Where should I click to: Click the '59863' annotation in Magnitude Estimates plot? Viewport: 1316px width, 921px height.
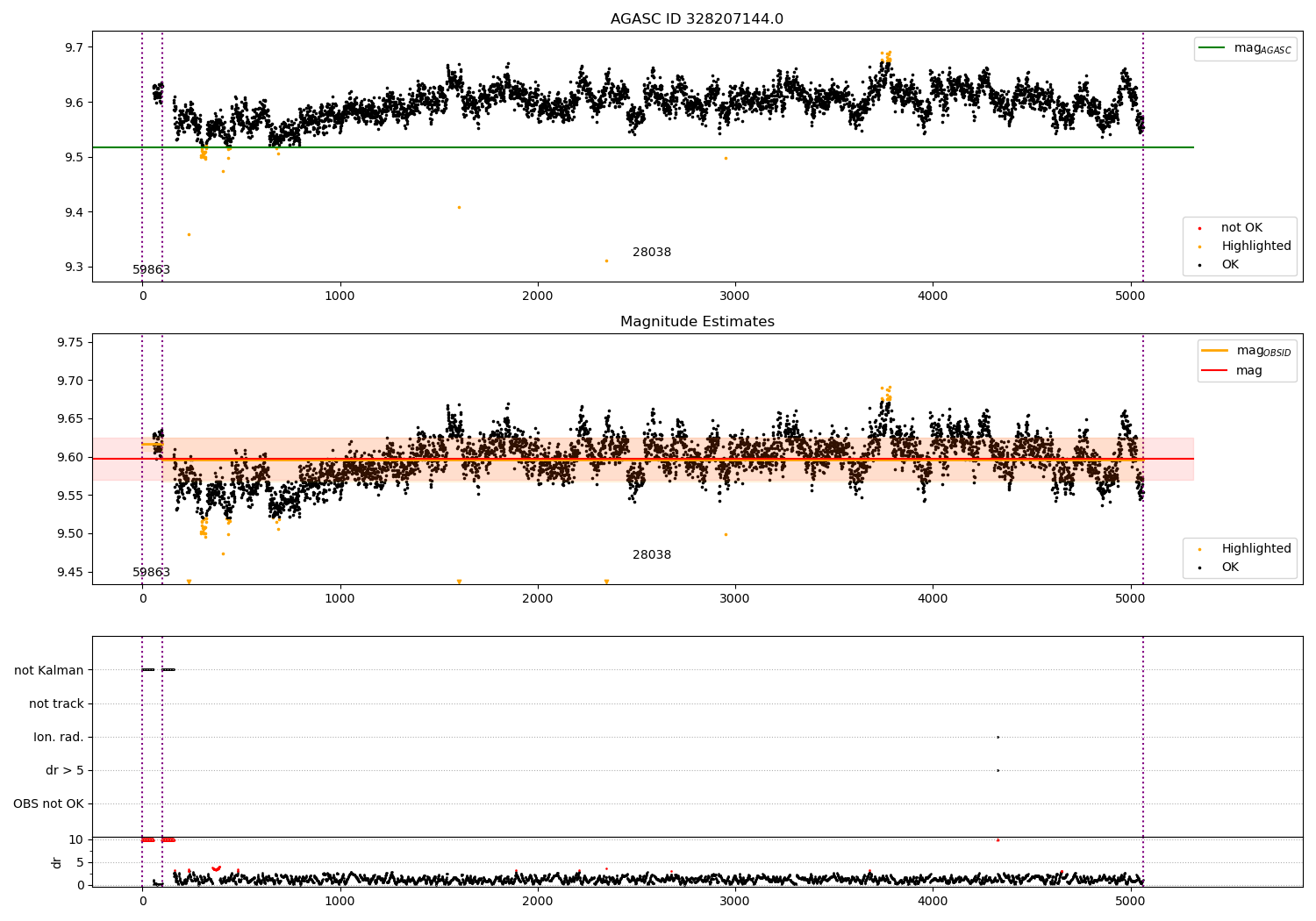pyautogui.click(x=151, y=573)
